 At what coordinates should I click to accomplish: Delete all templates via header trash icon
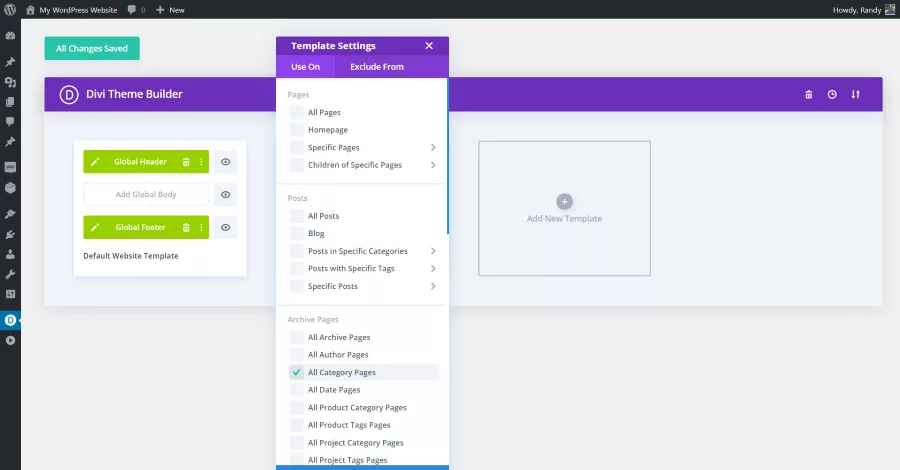tap(808, 95)
